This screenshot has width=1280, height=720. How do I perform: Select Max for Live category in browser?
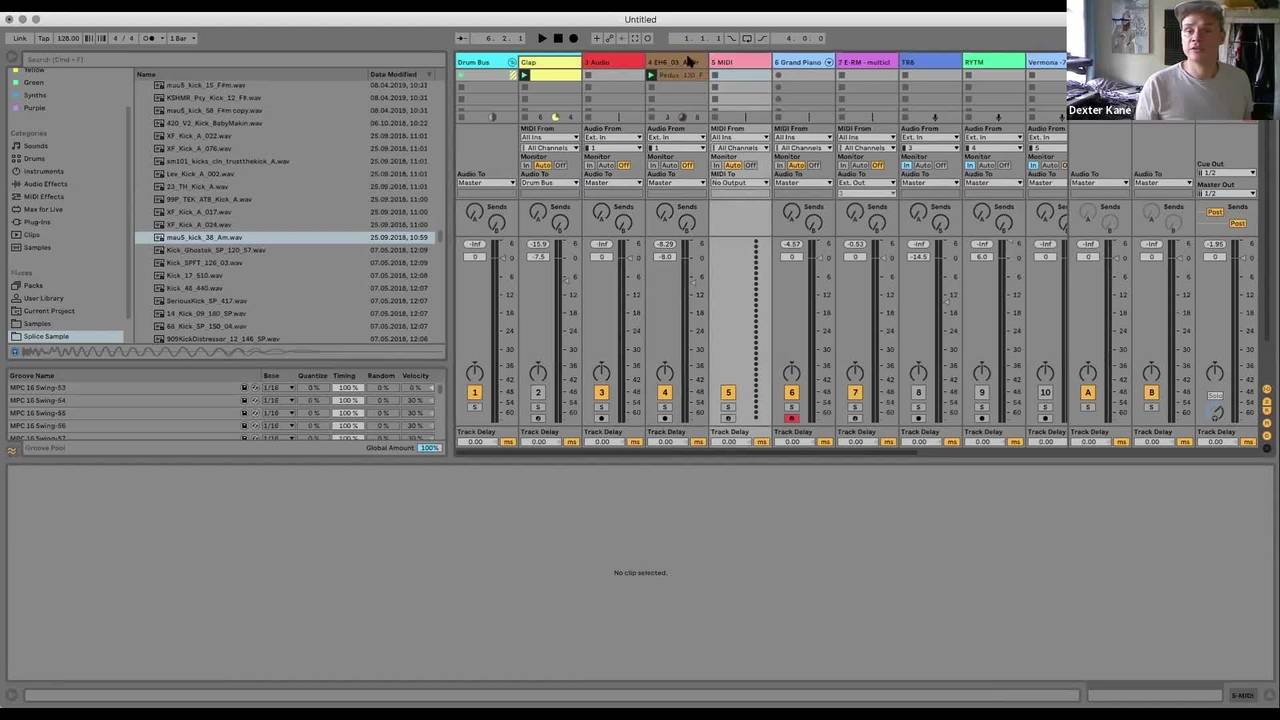coord(43,209)
